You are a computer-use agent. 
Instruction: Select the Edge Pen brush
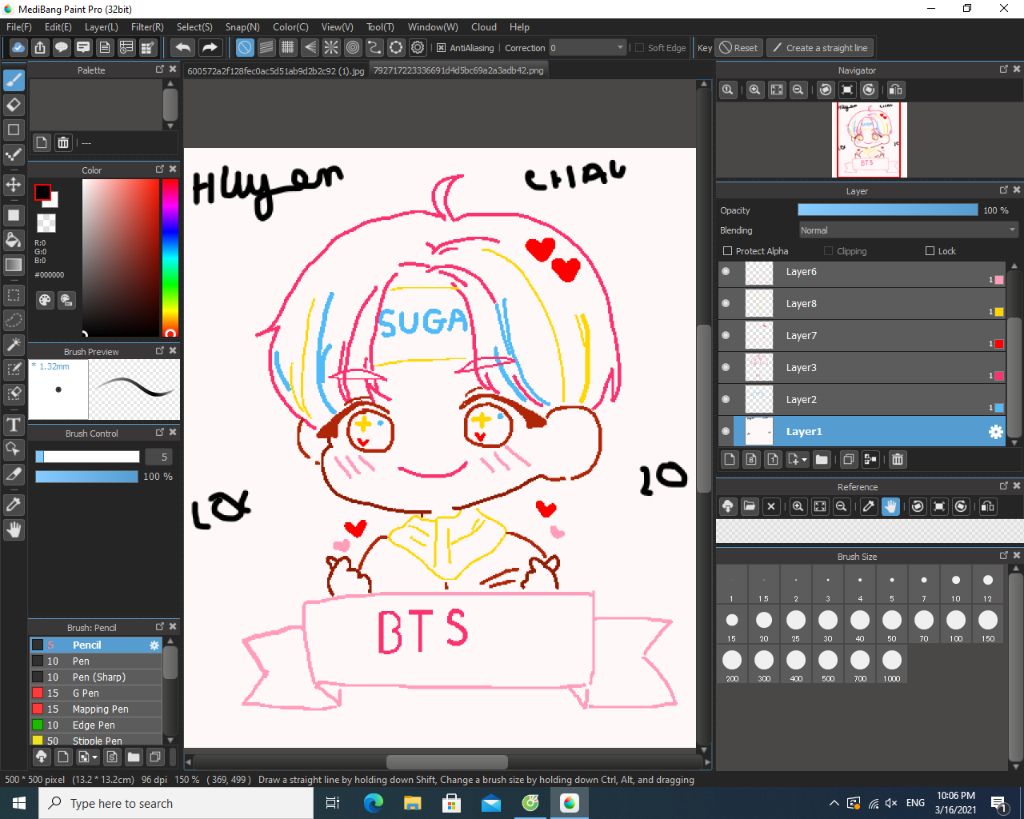point(96,725)
